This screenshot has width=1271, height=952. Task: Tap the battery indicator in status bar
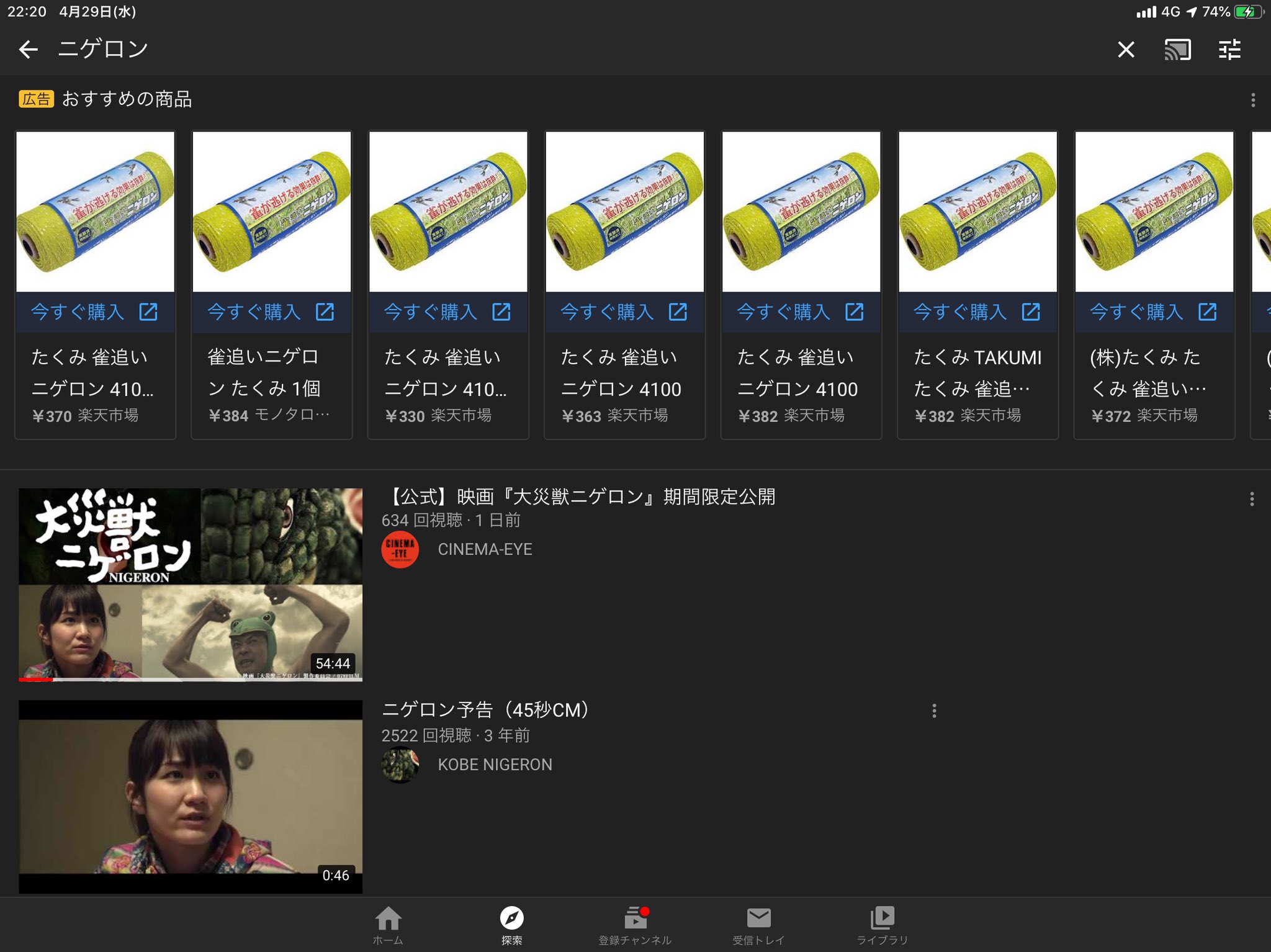click(x=1248, y=12)
